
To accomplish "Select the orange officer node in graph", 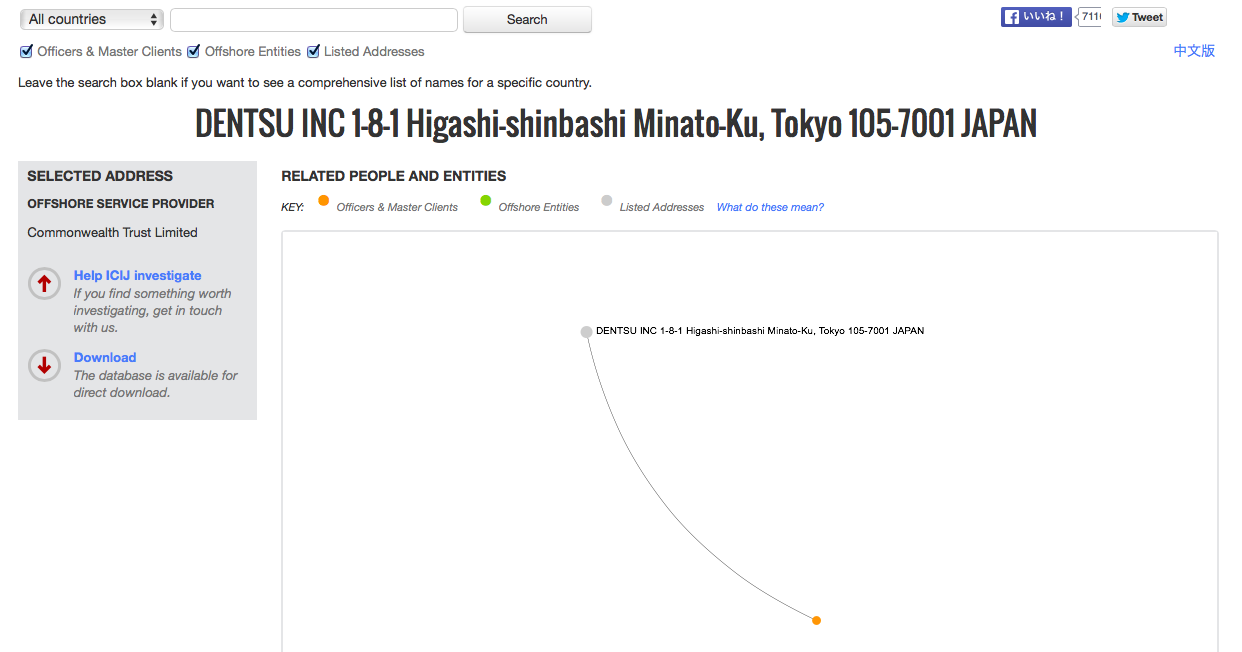I will pos(816,620).
